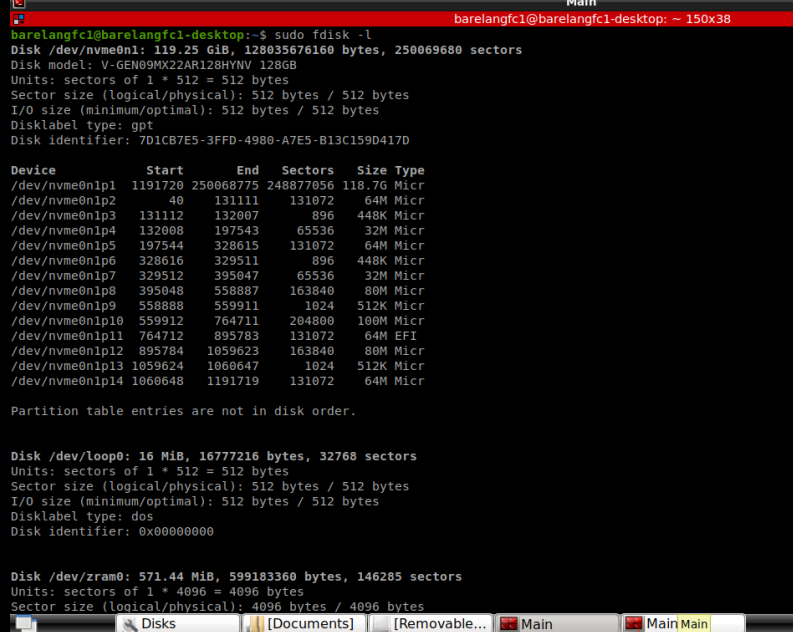Click the '/dev/nvme0n1p13' device entry

(x=67, y=366)
